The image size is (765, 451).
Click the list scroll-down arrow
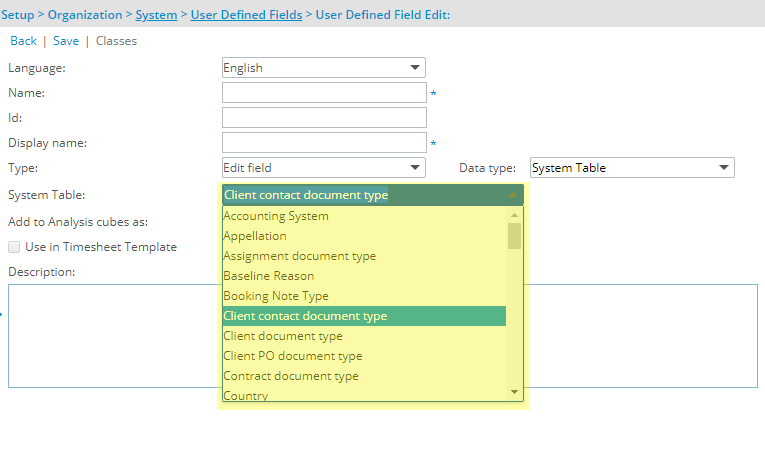[x=514, y=392]
